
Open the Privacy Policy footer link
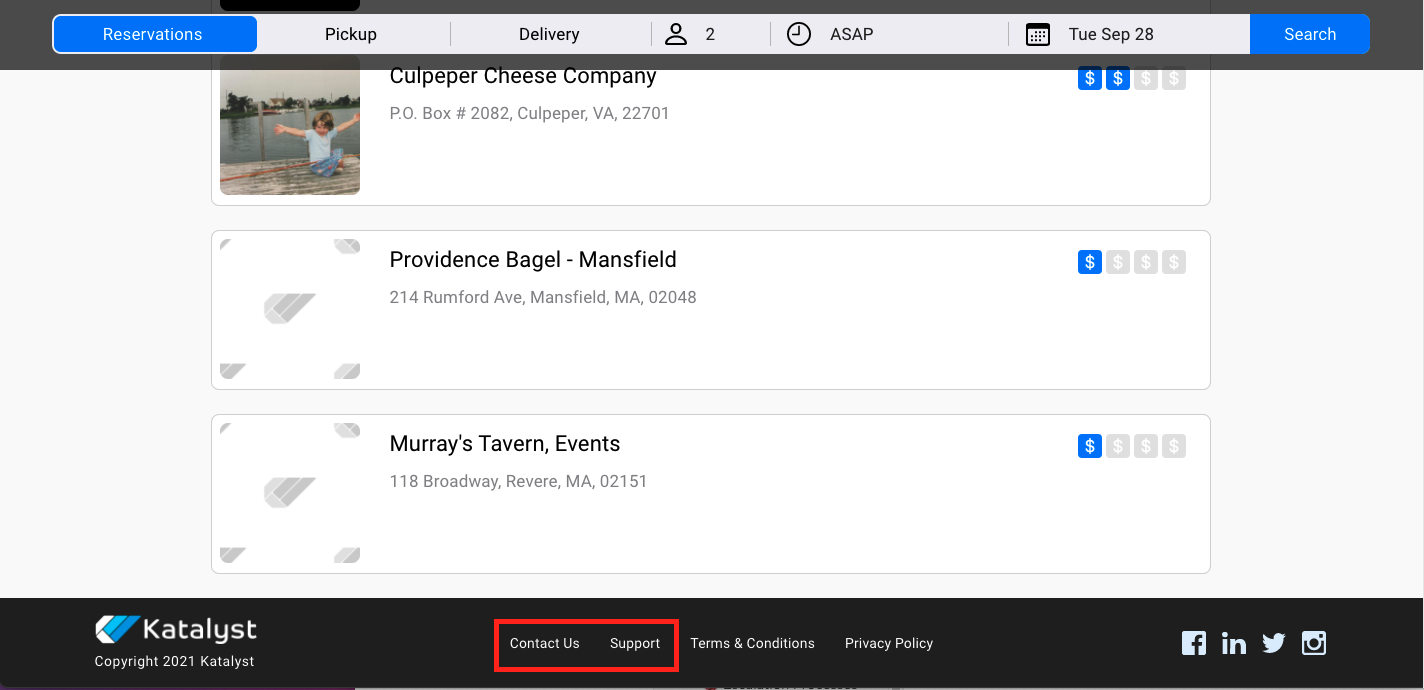point(888,643)
